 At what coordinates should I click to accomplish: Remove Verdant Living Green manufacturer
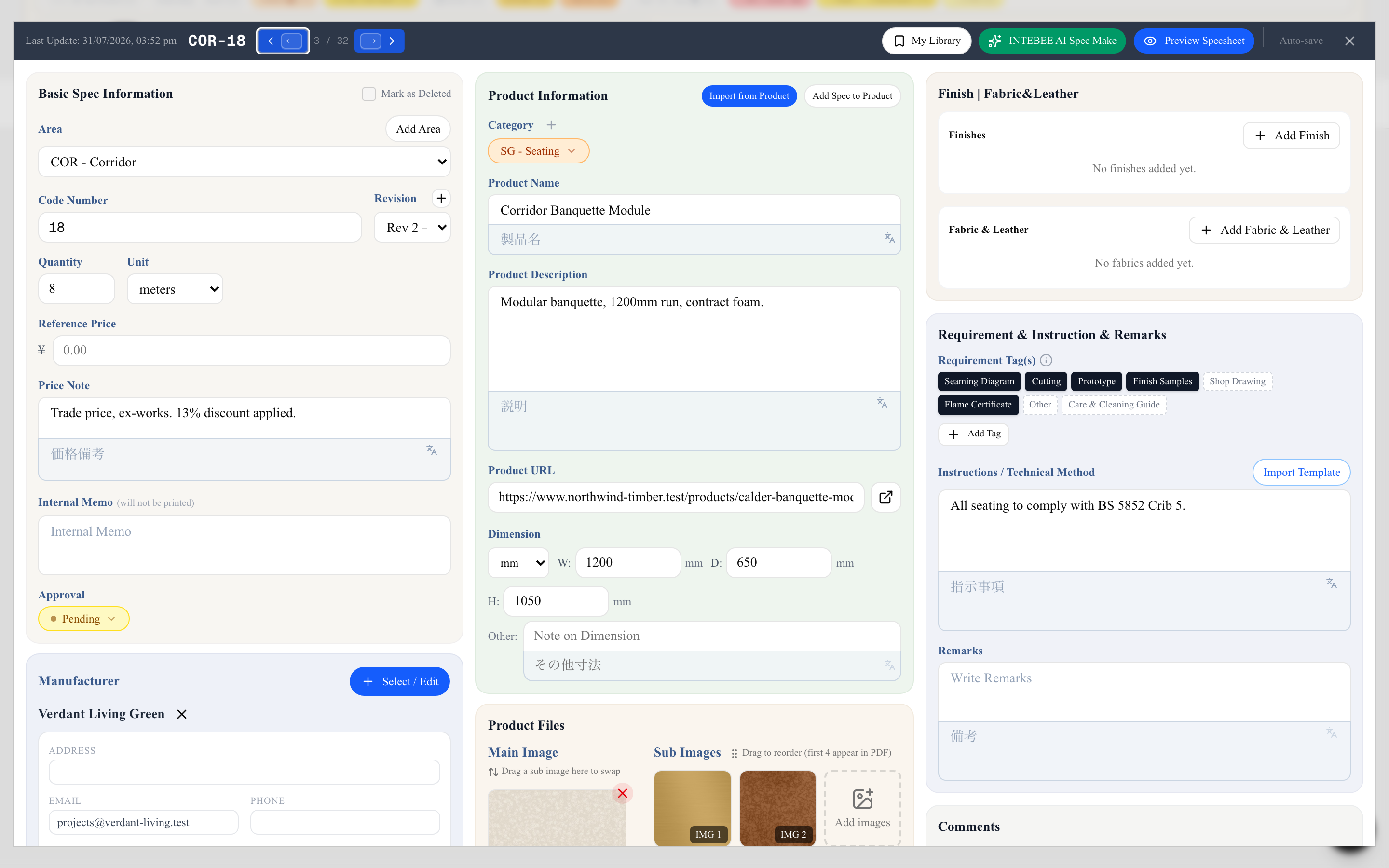click(x=182, y=714)
